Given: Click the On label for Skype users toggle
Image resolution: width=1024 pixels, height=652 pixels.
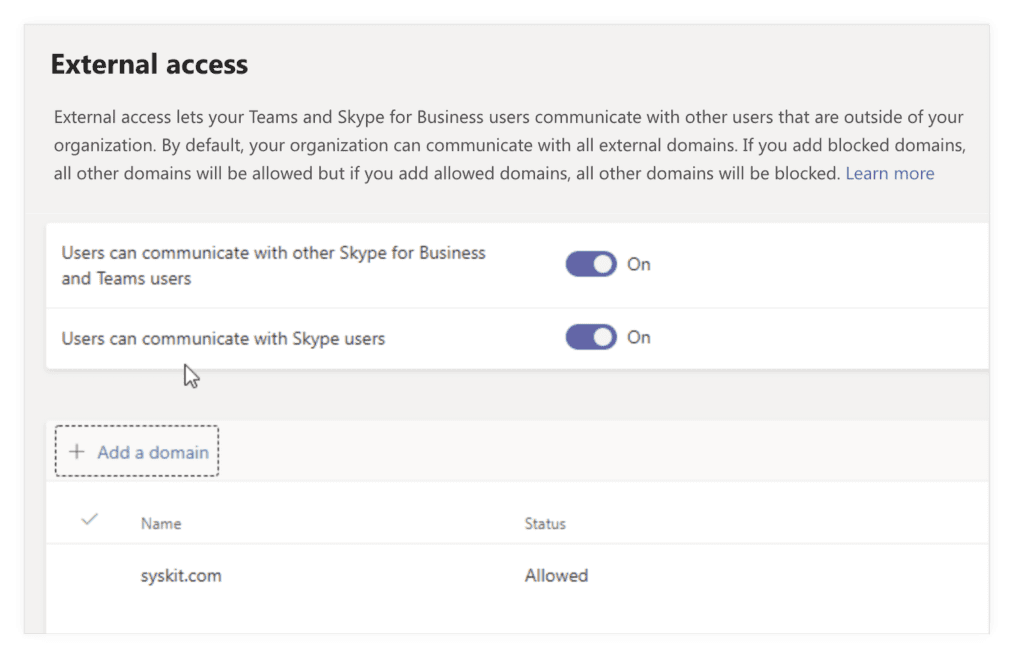Looking at the screenshot, I should click(x=639, y=337).
